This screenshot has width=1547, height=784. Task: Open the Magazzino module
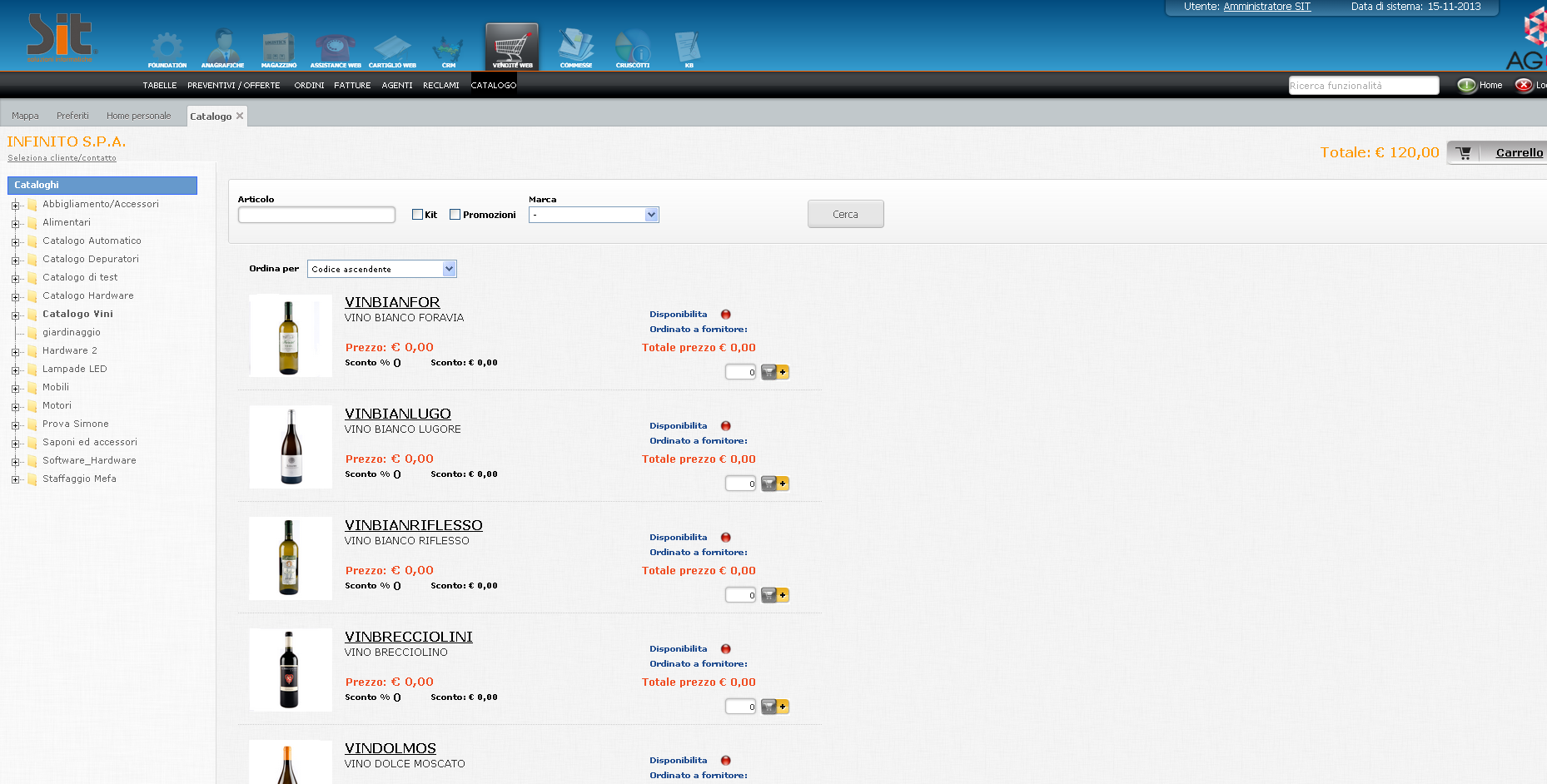tap(278, 46)
